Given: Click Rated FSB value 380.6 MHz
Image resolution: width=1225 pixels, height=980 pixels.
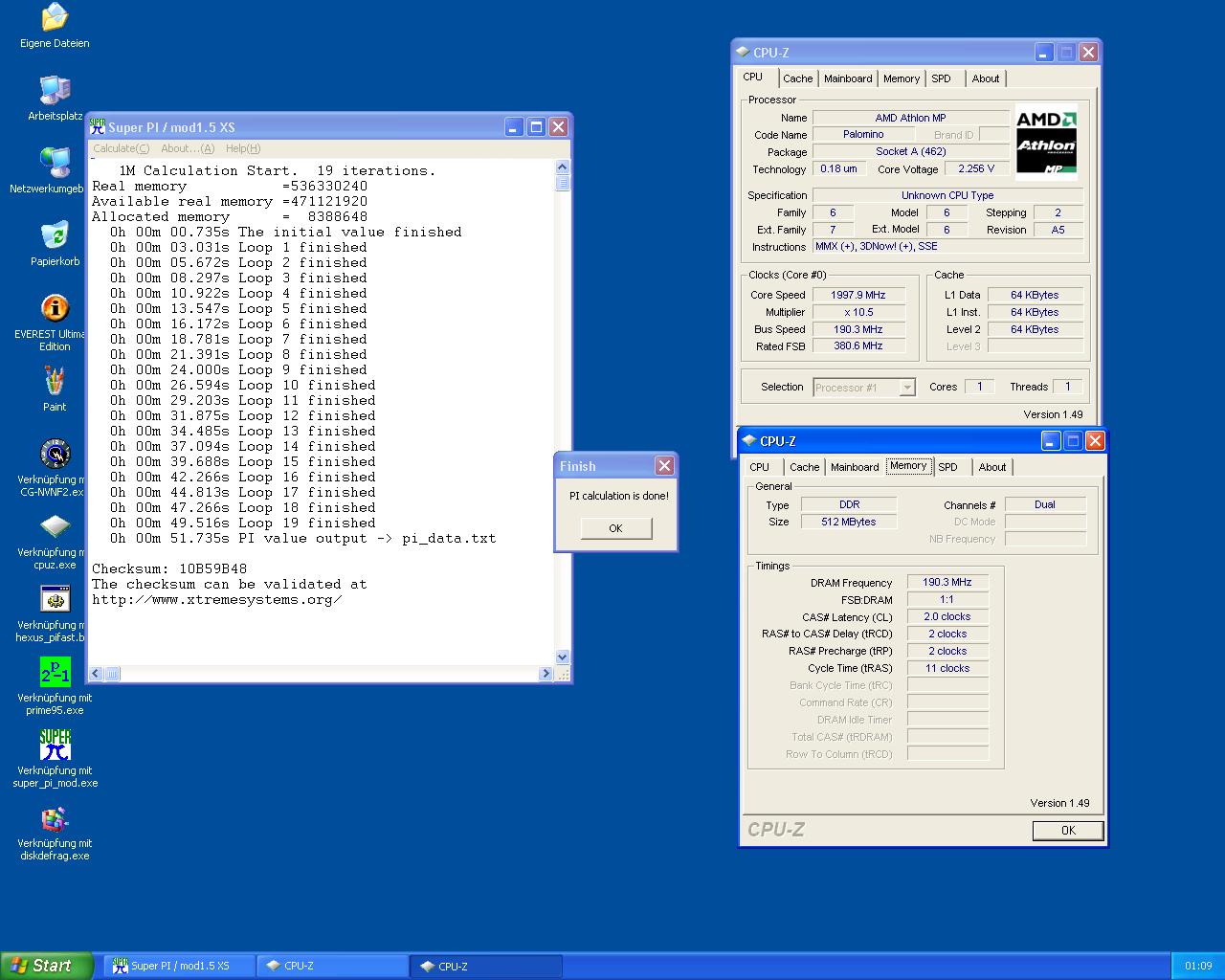Looking at the screenshot, I should (858, 345).
